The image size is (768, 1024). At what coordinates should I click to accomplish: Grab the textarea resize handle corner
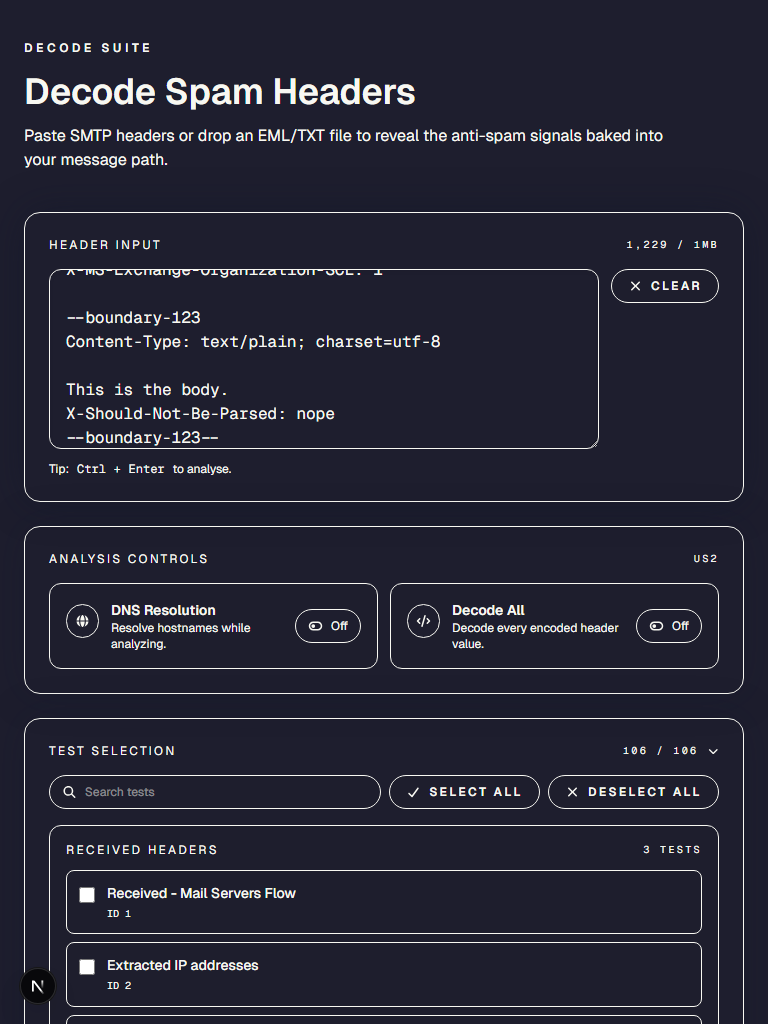pos(593,443)
